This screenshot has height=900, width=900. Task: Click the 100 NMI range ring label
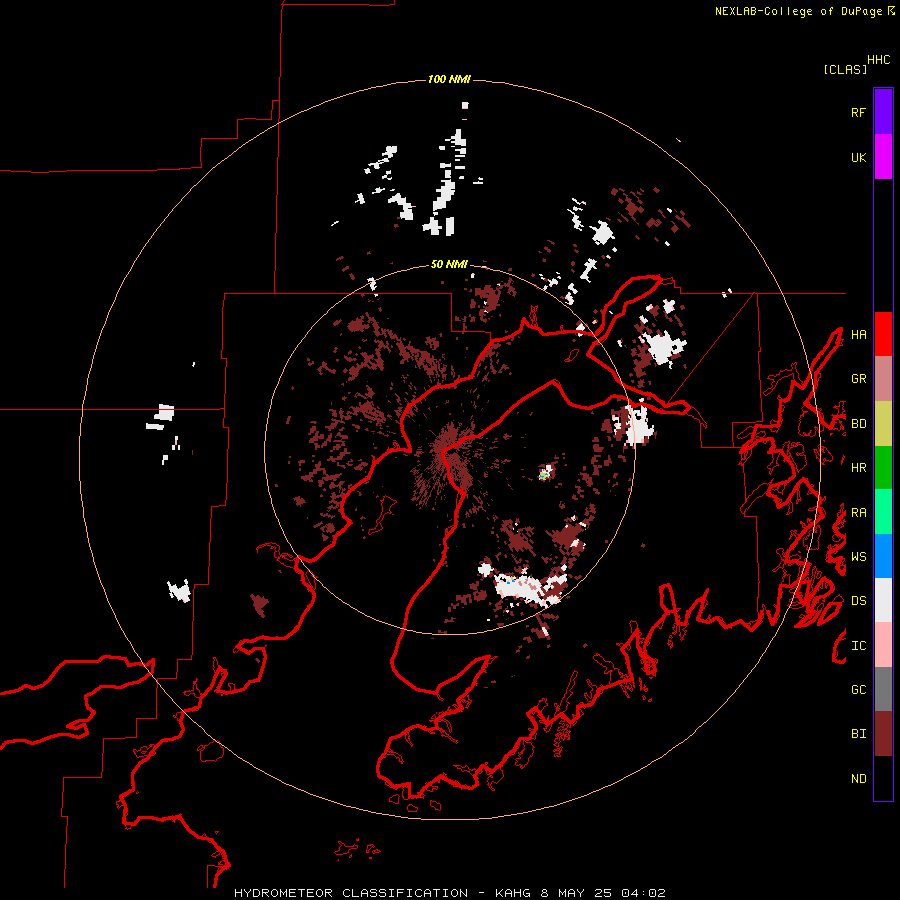tap(449, 79)
